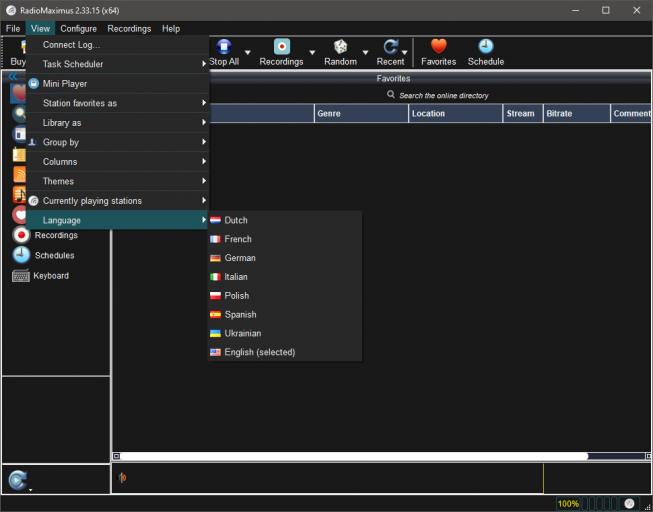This screenshot has height=512, width=653.
Task: Click the Ukrainian flag icon
Action: click(215, 334)
